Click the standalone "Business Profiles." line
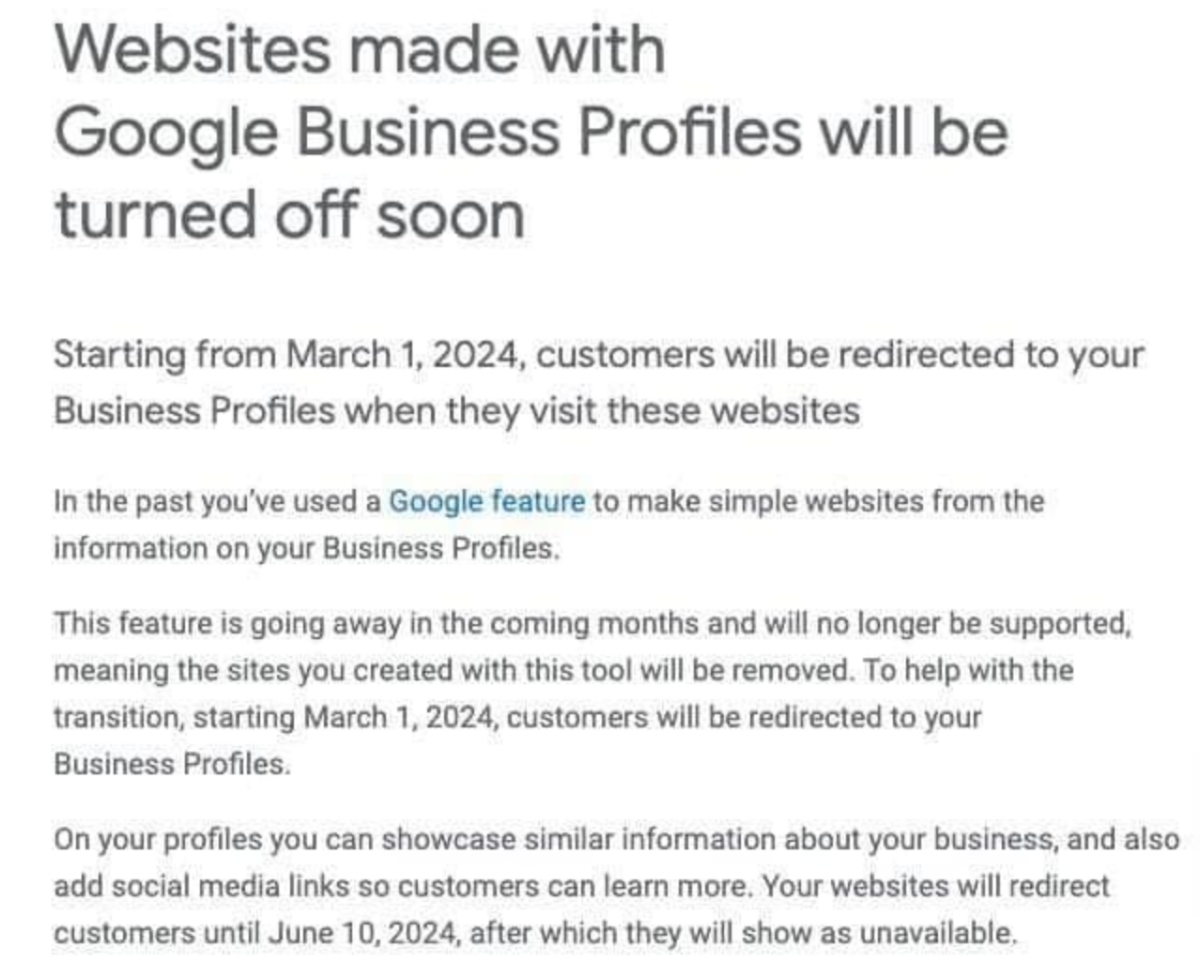Image resolution: width=1200 pixels, height=963 pixels. 171,765
